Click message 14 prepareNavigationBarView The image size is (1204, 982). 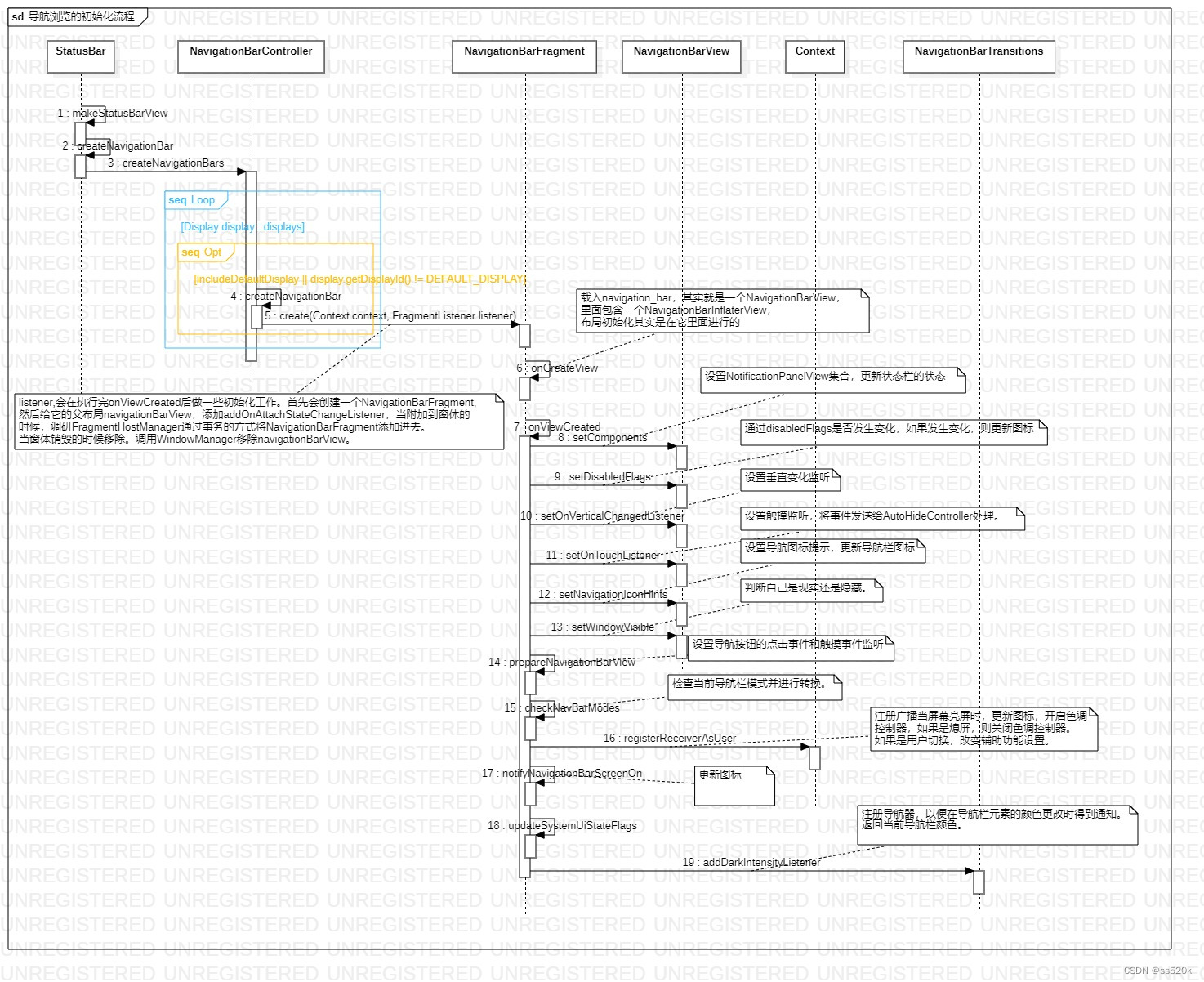click(x=562, y=663)
